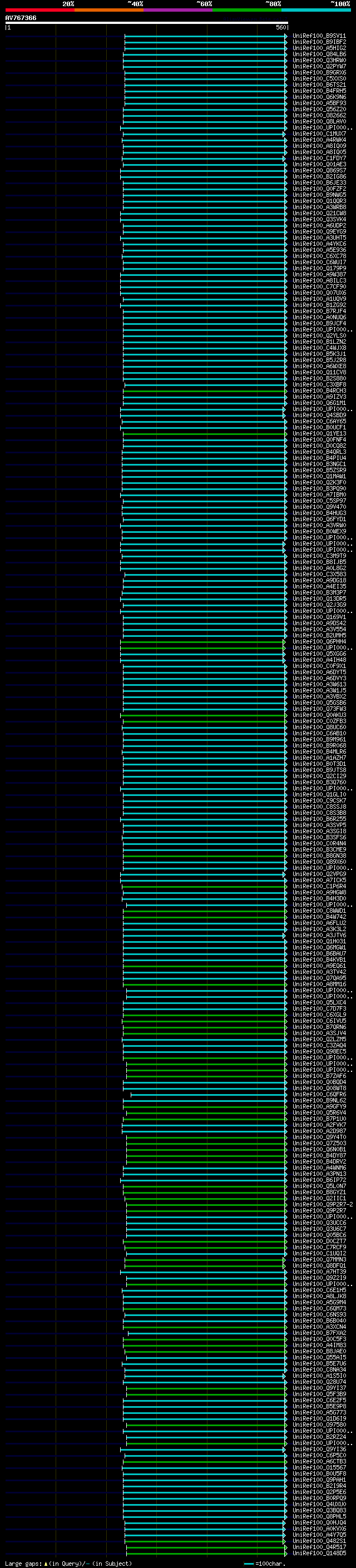This screenshot has height=1568, width=356.
Task: Click the UniRef100_O97580 label
Action: (x=319, y=1424)
